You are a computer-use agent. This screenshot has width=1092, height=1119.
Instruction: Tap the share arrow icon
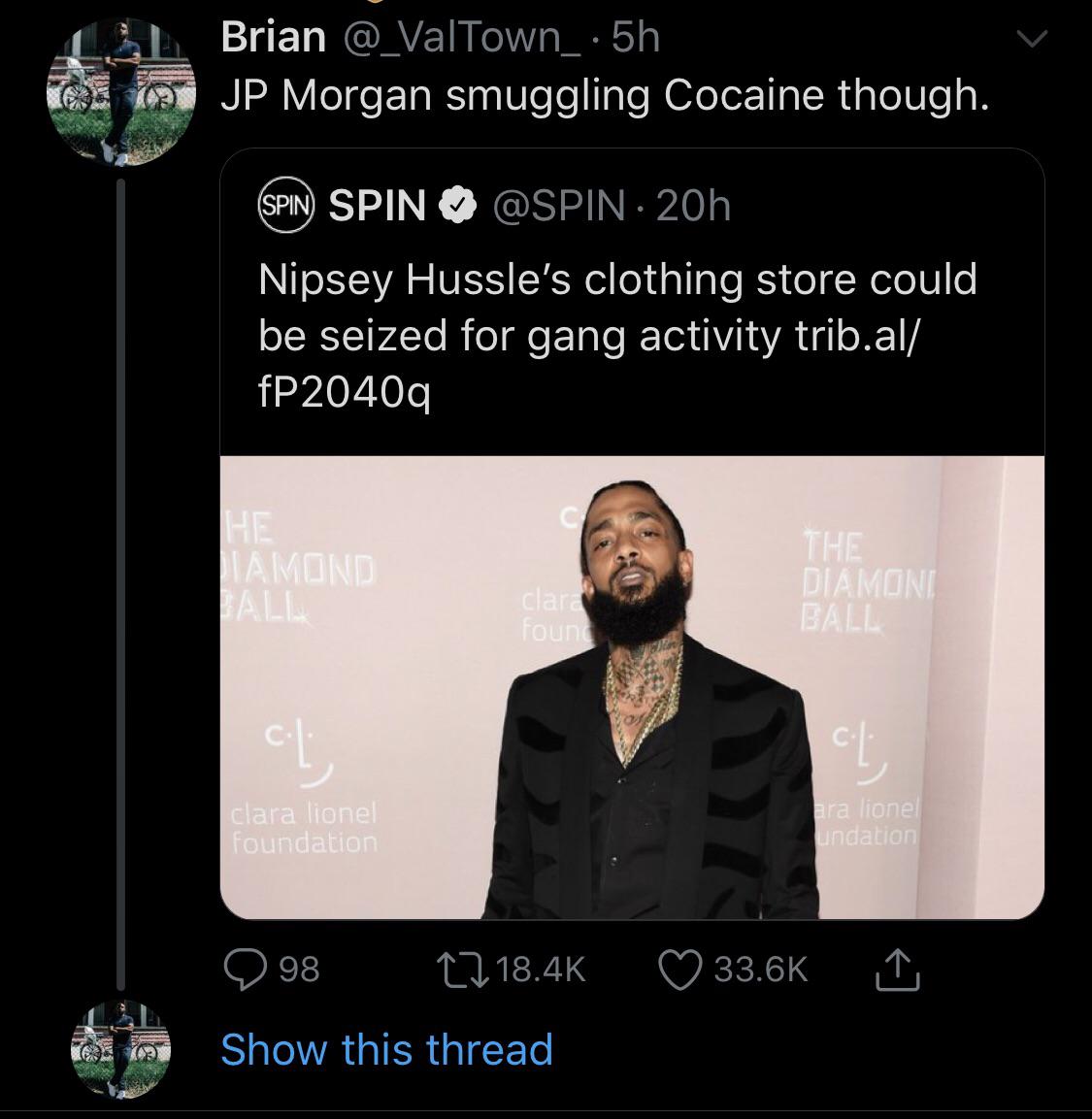[x=898, y=969]
